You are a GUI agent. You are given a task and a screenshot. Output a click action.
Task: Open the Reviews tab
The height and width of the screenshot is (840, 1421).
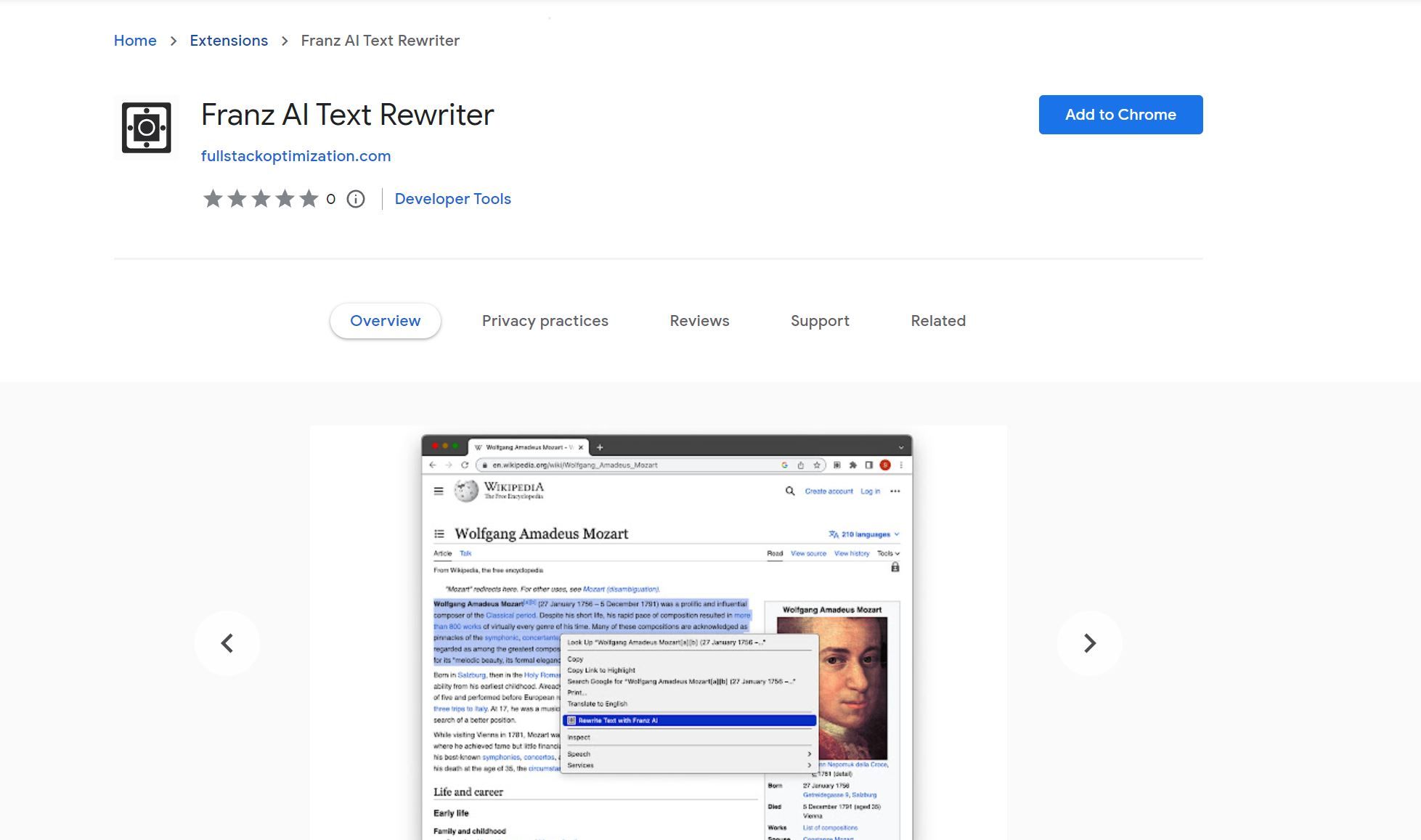tap(699, 321)
